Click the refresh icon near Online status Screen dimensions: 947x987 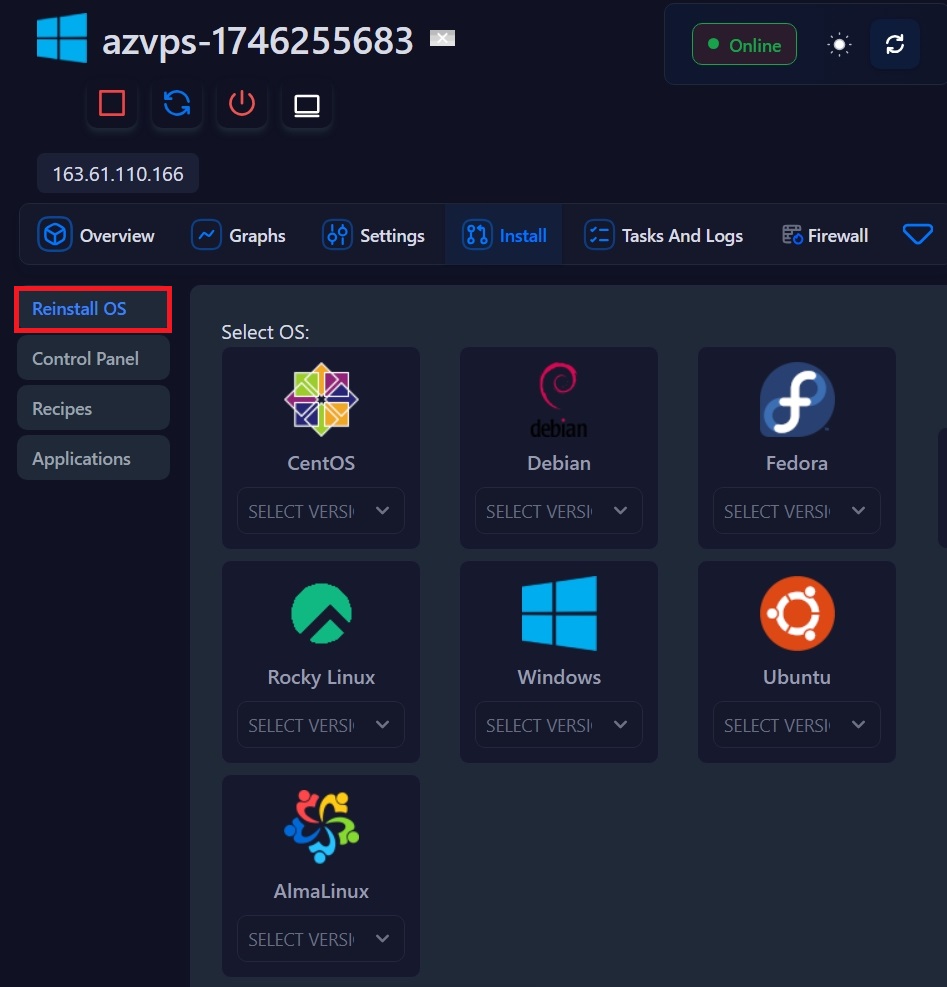[894, 45]
